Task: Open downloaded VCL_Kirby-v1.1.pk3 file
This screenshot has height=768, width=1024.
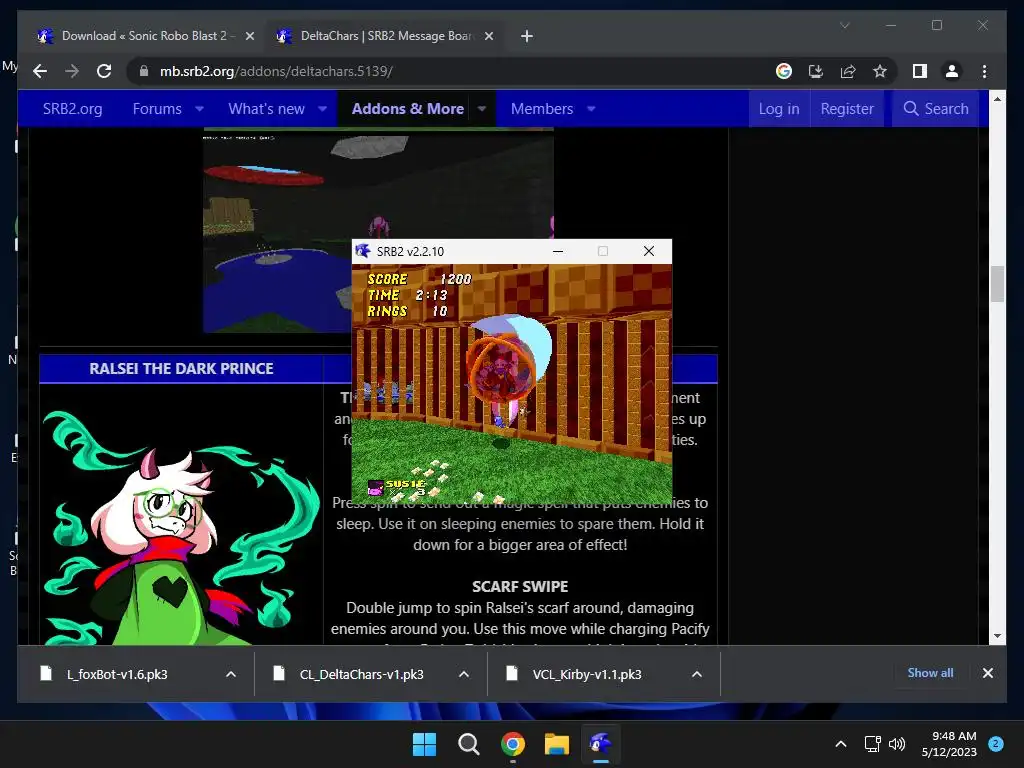Action: tap(587, 674)
